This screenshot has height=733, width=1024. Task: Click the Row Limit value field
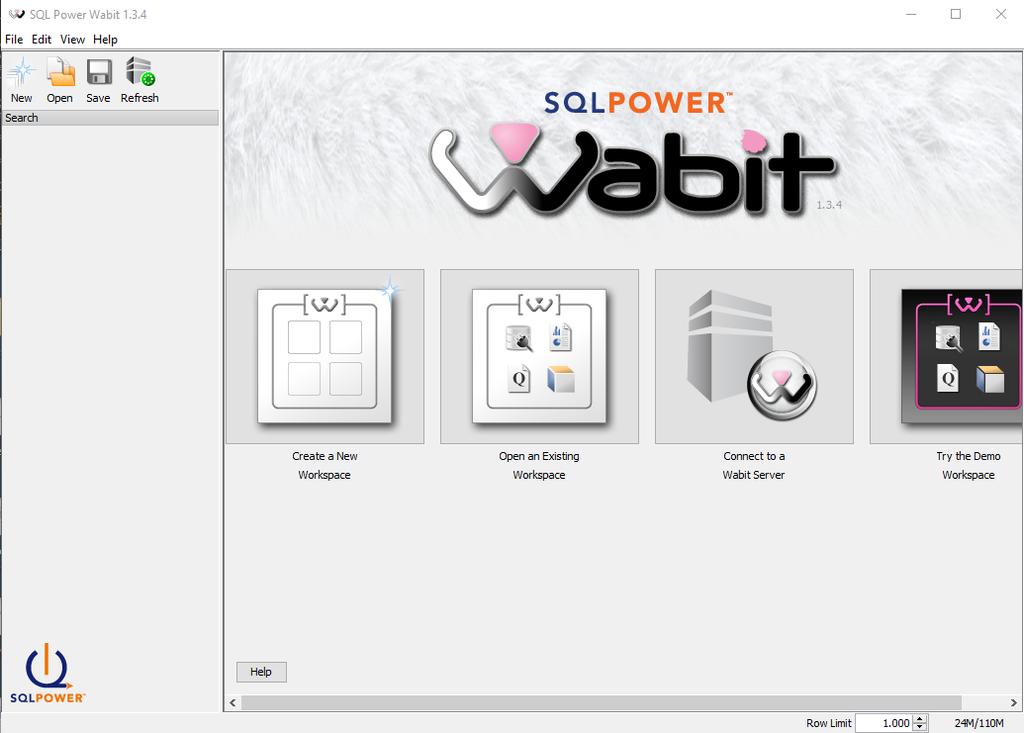click(x=884, y=723)
